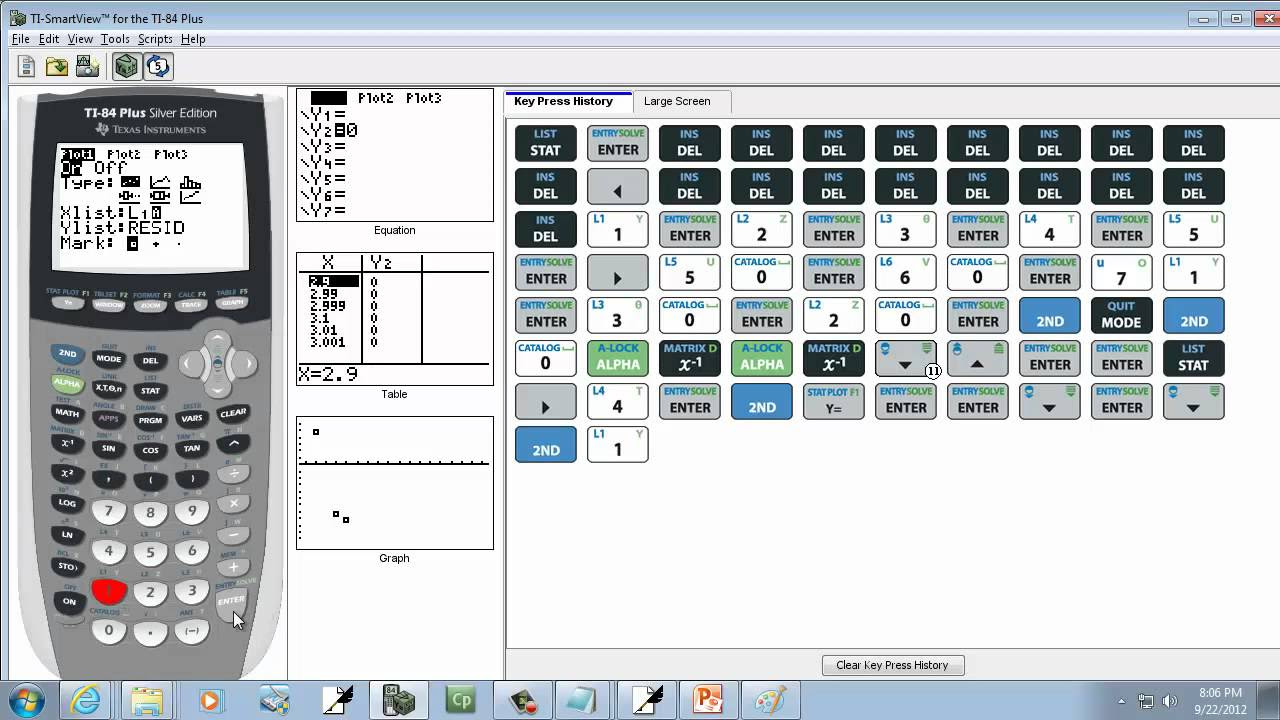This screenshot has height=720, width=1280.
Task: Open the View menu
Action: click(x=80, y=39)
